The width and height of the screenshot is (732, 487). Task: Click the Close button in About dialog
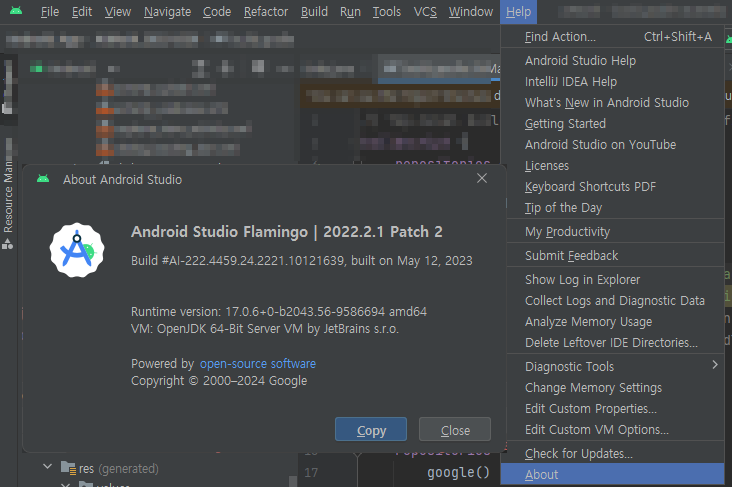(x=455, y=430)
